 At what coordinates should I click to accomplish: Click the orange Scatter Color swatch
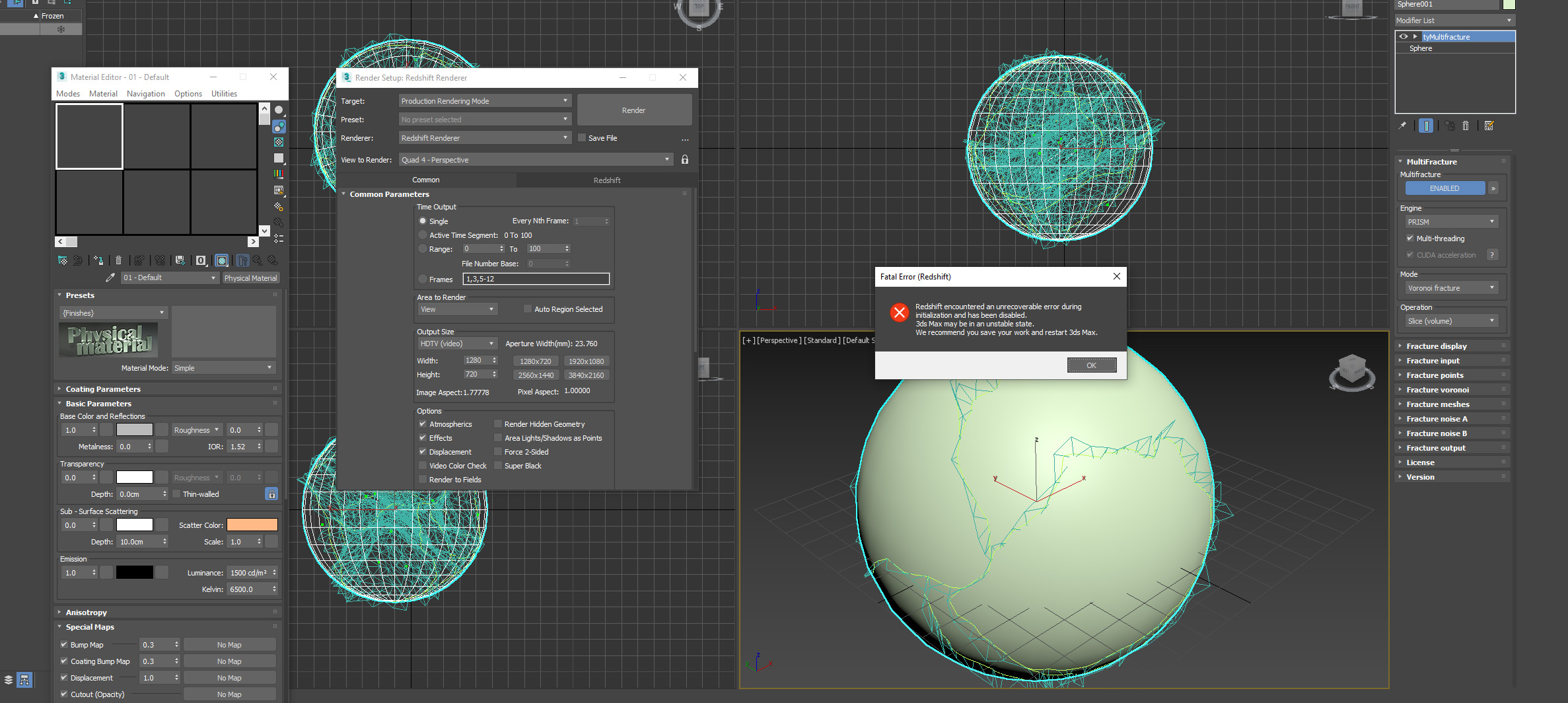pos(252,525)
